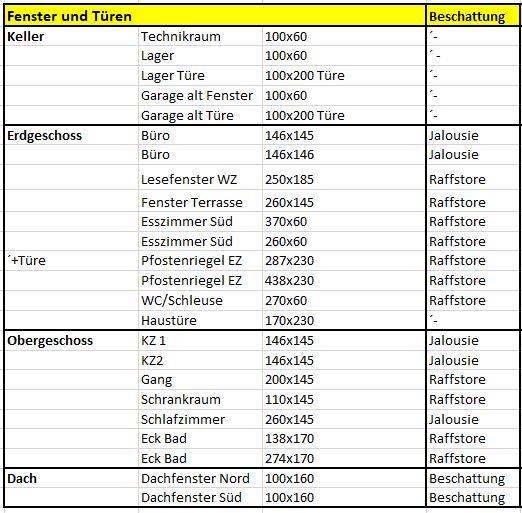Viewport: 522px width, 513px height.
Task: Click the '+Türe' note cell
Action: pos(71,261)
